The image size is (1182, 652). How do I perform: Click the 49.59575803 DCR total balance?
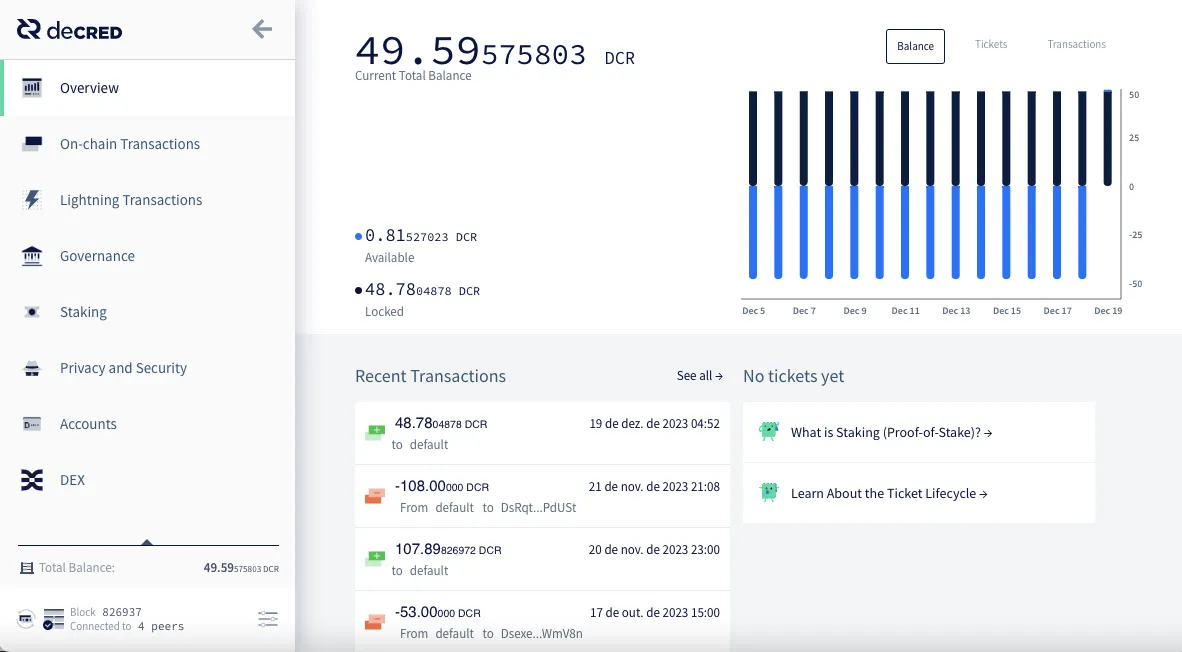(495, 52)
